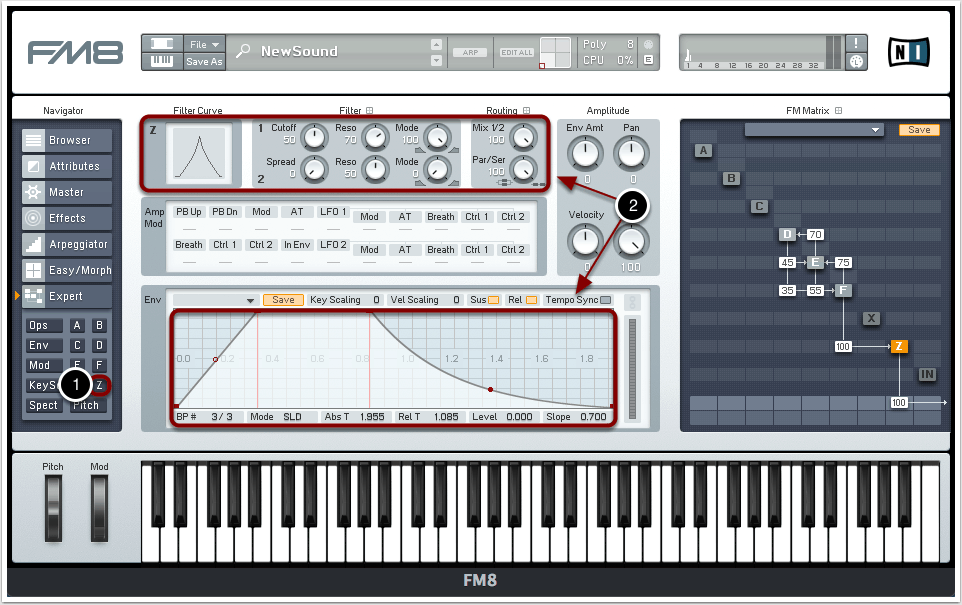This screenshot has height=605, width=962.
Task: Click the link icon right of Tempo Sync
Action: [632, 302]
